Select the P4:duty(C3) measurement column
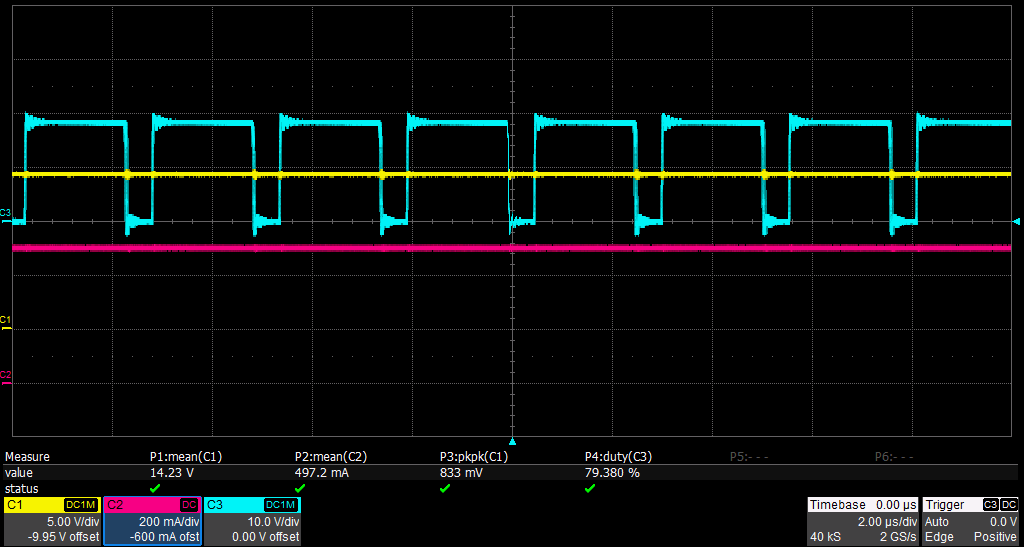This screenshot has height=547, width=1024. [x=618, y=458]
